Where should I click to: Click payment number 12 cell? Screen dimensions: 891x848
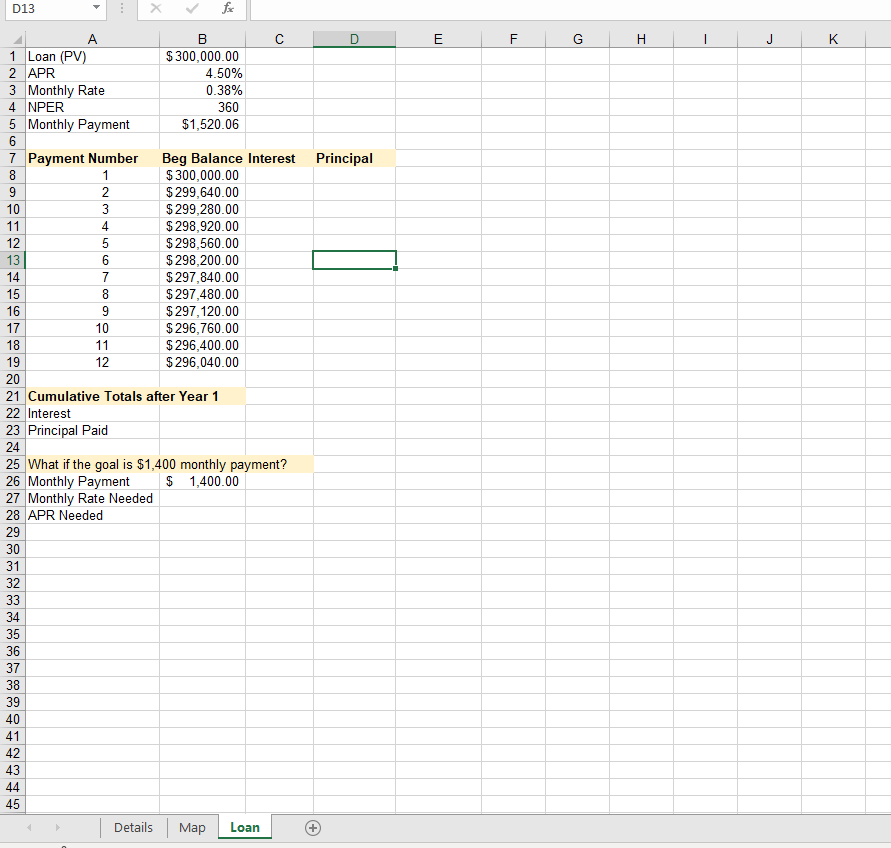click(93, 363)
